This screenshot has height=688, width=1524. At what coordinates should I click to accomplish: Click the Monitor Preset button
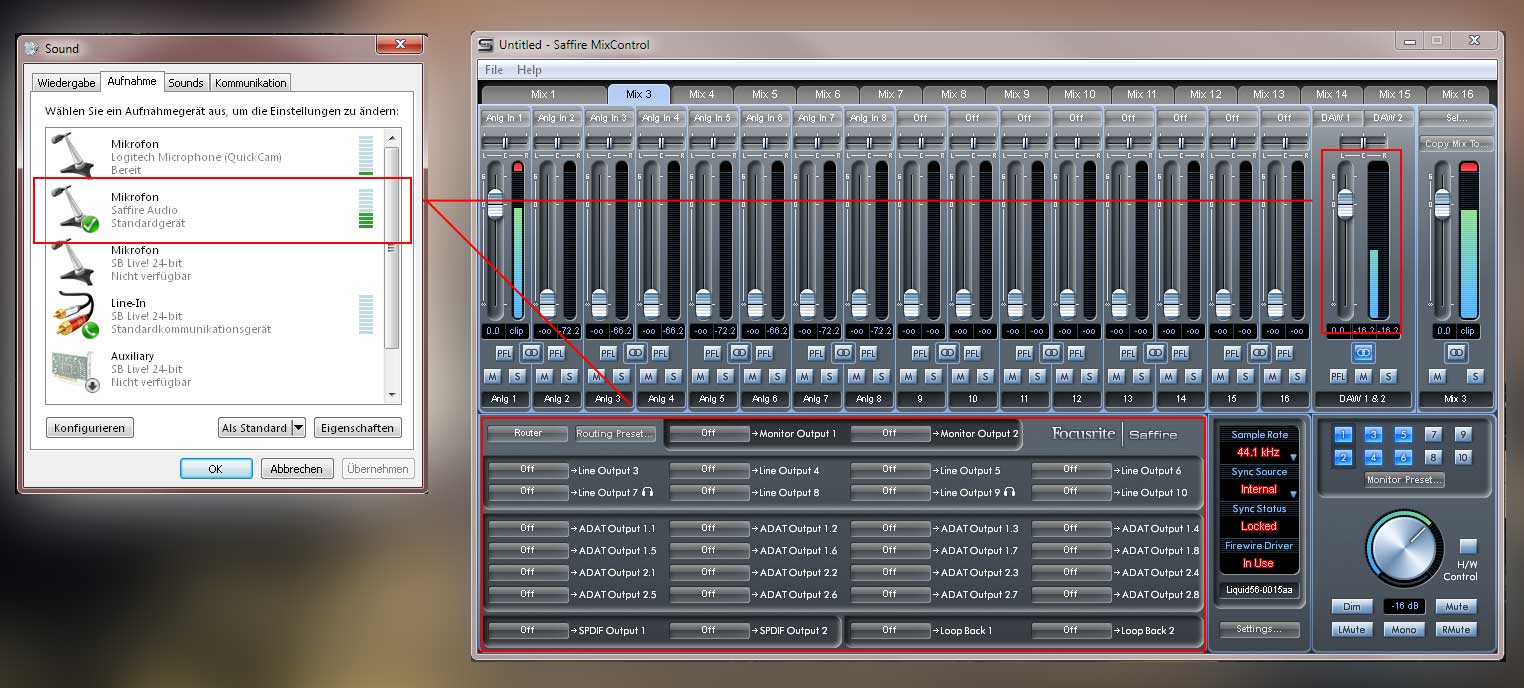(1404, 480)
